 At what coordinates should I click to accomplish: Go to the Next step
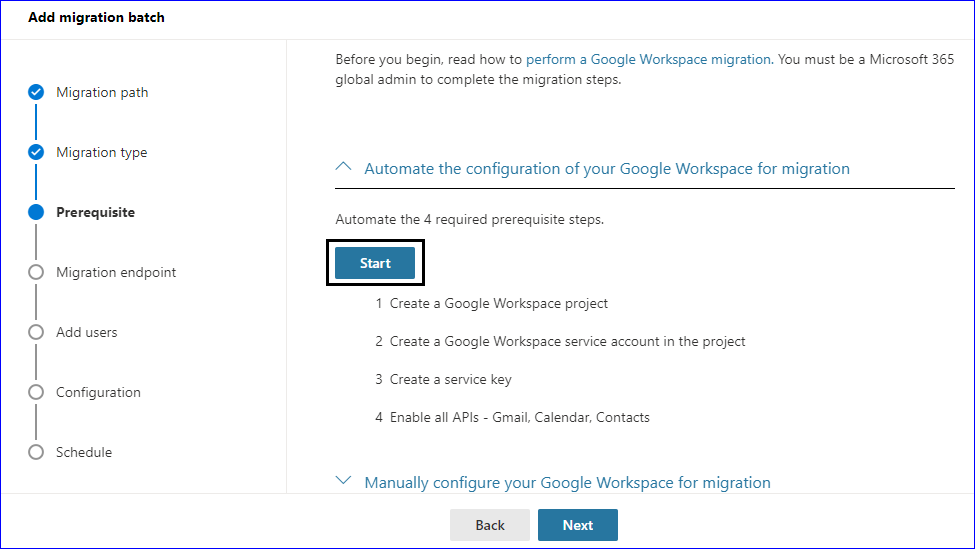coord(578,525)
